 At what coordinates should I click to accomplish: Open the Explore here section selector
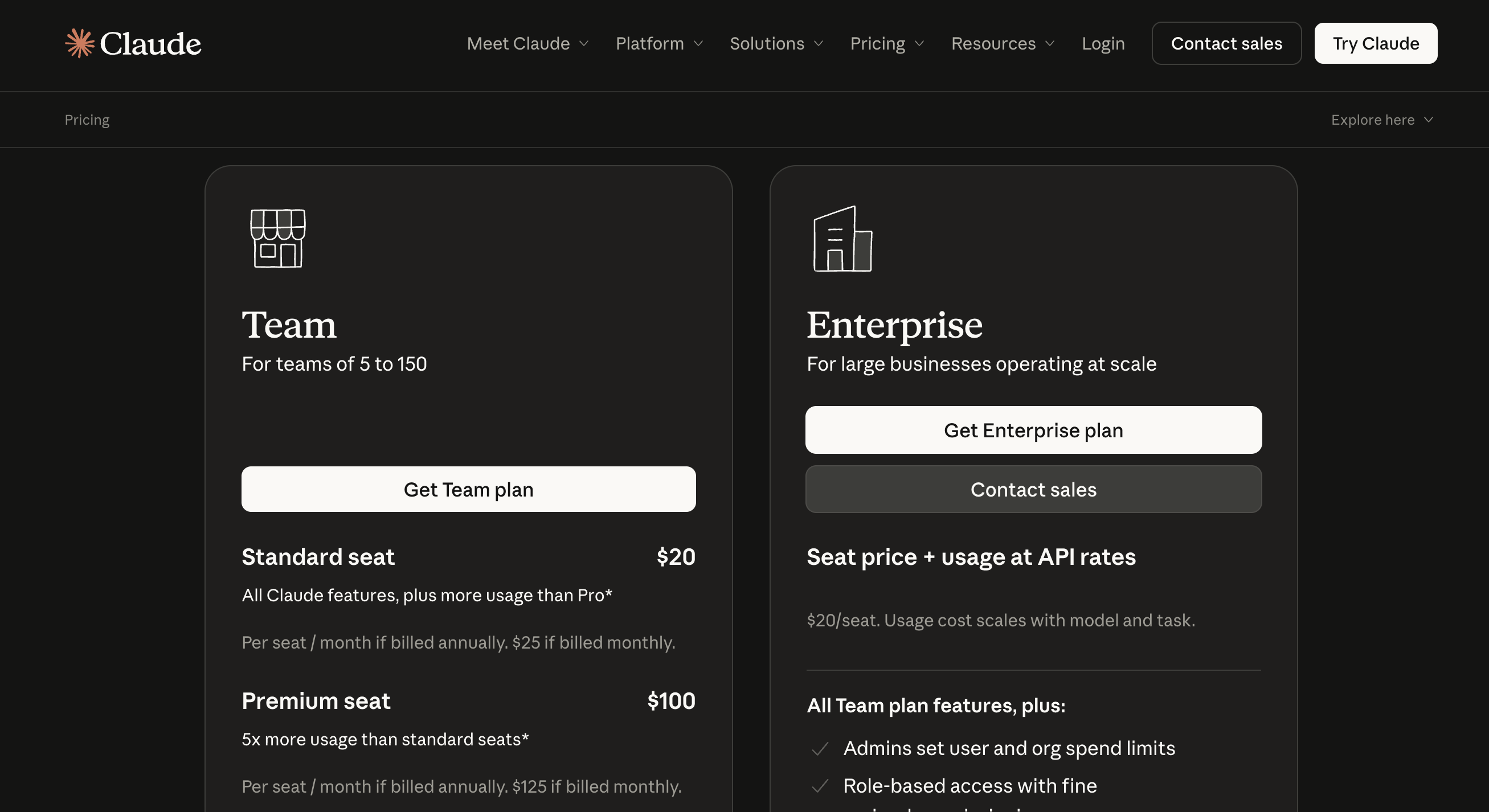pyautogui.click(x=1382, y=120)
